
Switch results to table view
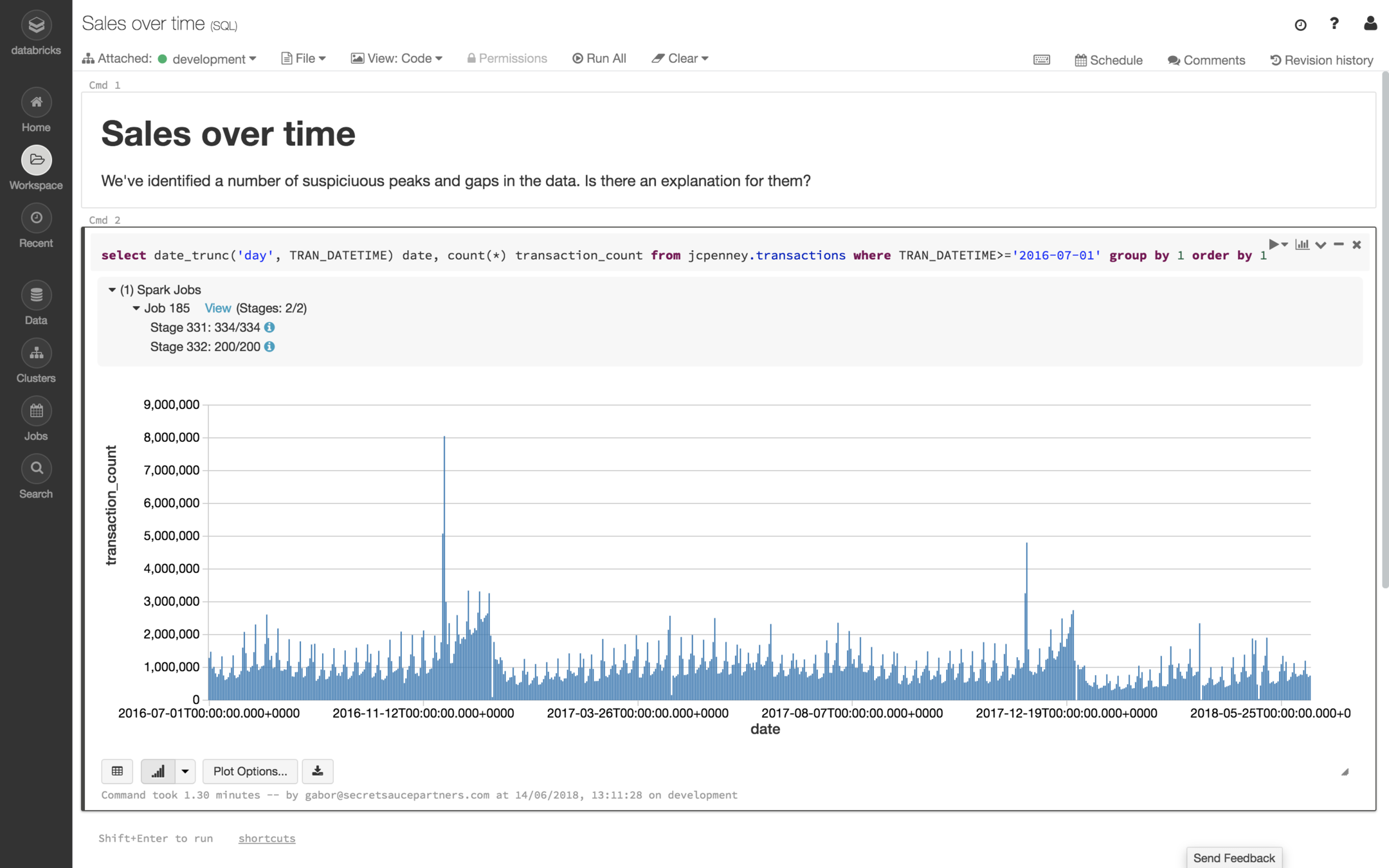tap(117, 771)
